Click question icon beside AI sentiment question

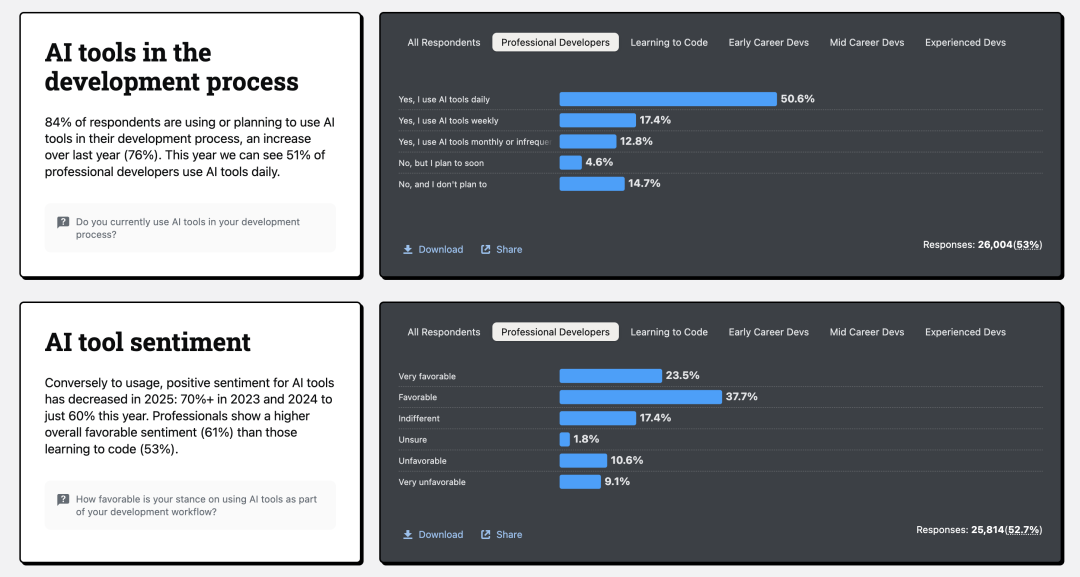click(63, 499)
